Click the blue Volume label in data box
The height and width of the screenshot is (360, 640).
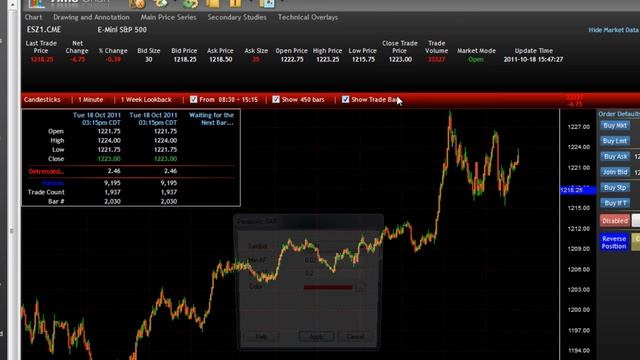point(53,183)
